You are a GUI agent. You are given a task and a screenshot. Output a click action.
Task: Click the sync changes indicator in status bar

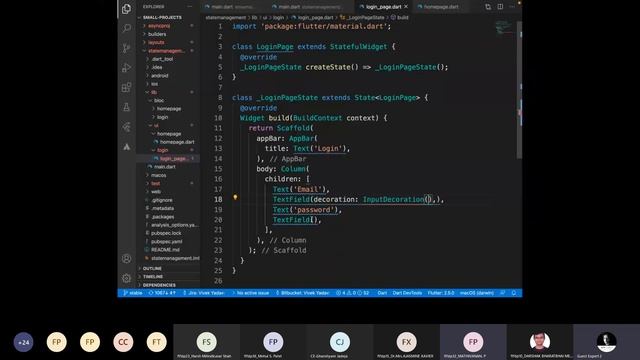[162, 293]
